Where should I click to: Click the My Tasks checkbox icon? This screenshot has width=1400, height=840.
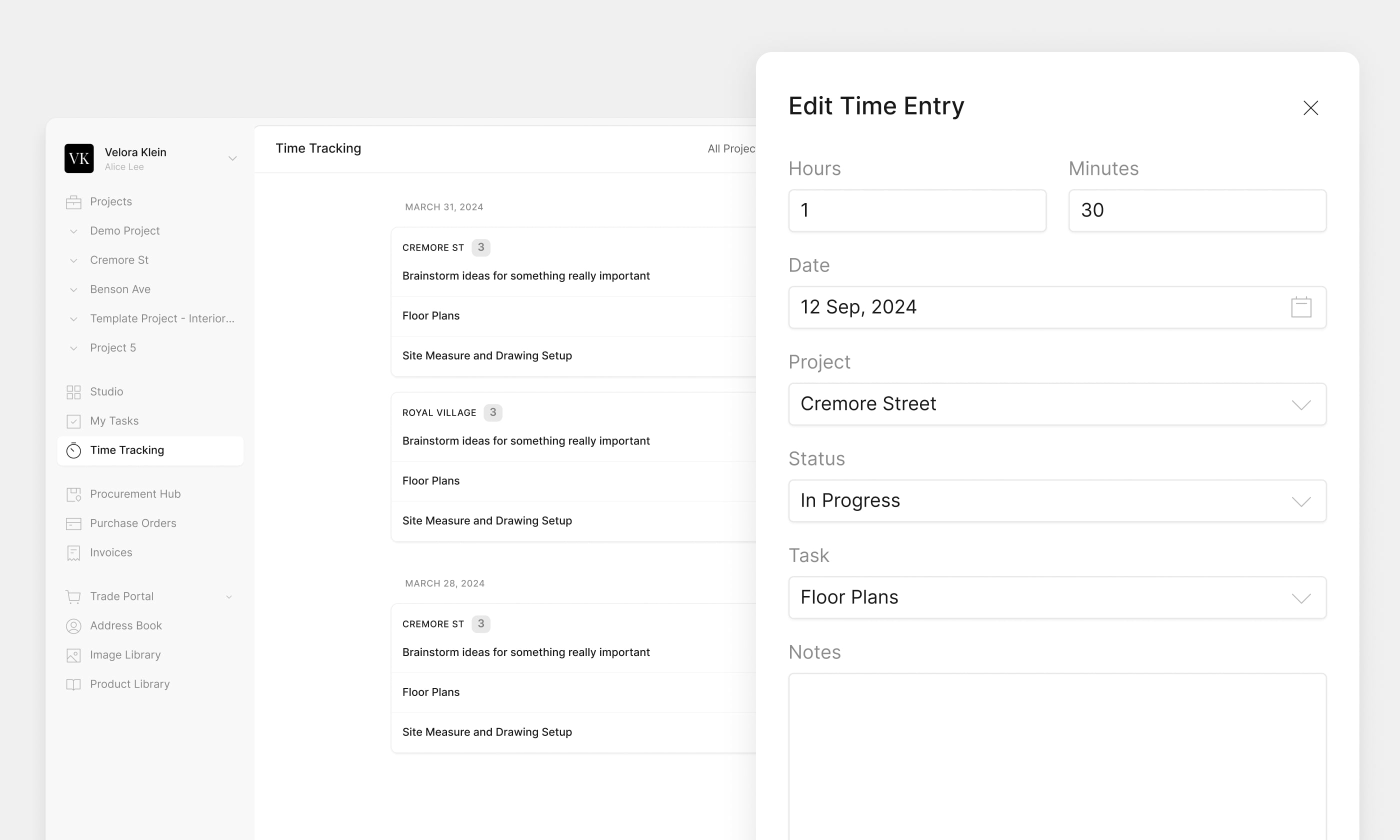(x=73, y=421)
